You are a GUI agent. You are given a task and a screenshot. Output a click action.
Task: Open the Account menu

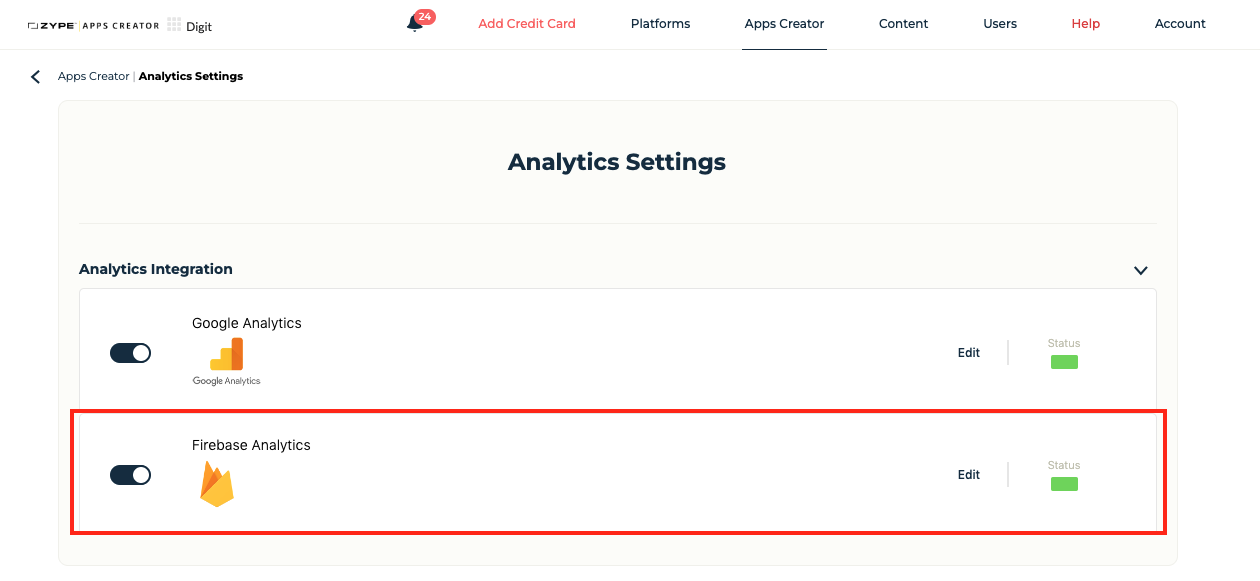pos(1180,24)
